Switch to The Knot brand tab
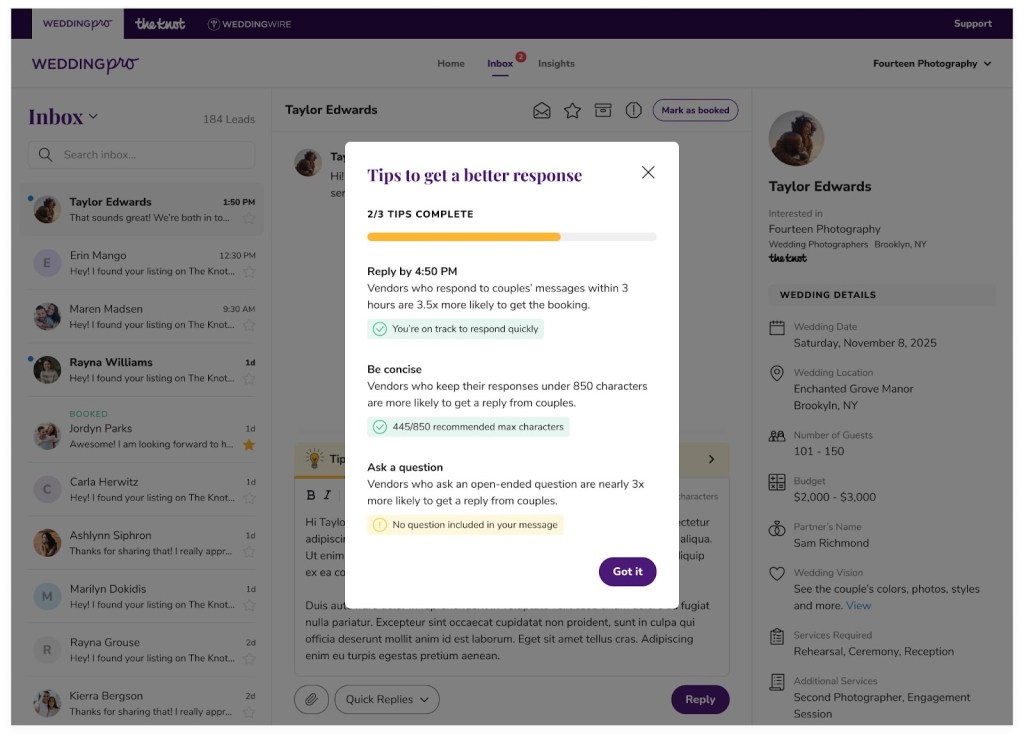 [x=160, y=24]
